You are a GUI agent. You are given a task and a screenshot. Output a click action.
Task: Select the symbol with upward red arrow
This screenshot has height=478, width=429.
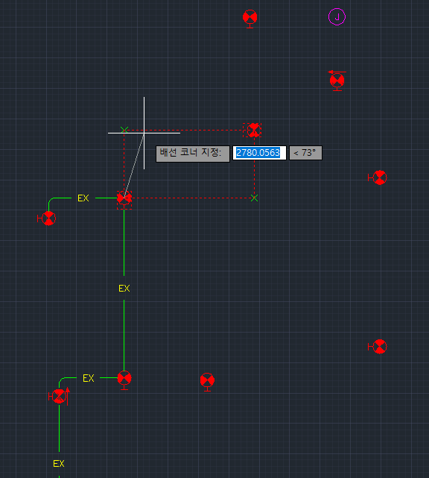tap(60, 396)
